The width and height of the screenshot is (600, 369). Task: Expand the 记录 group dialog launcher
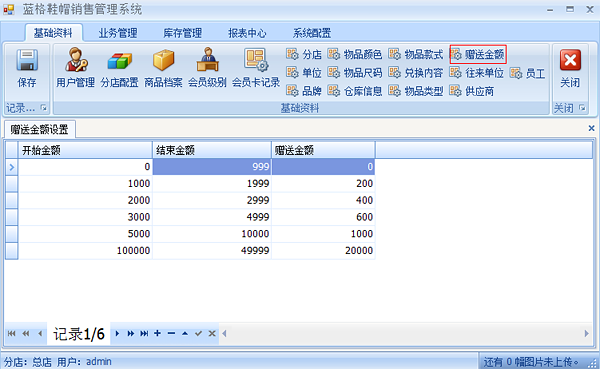[x=44, y=108]
